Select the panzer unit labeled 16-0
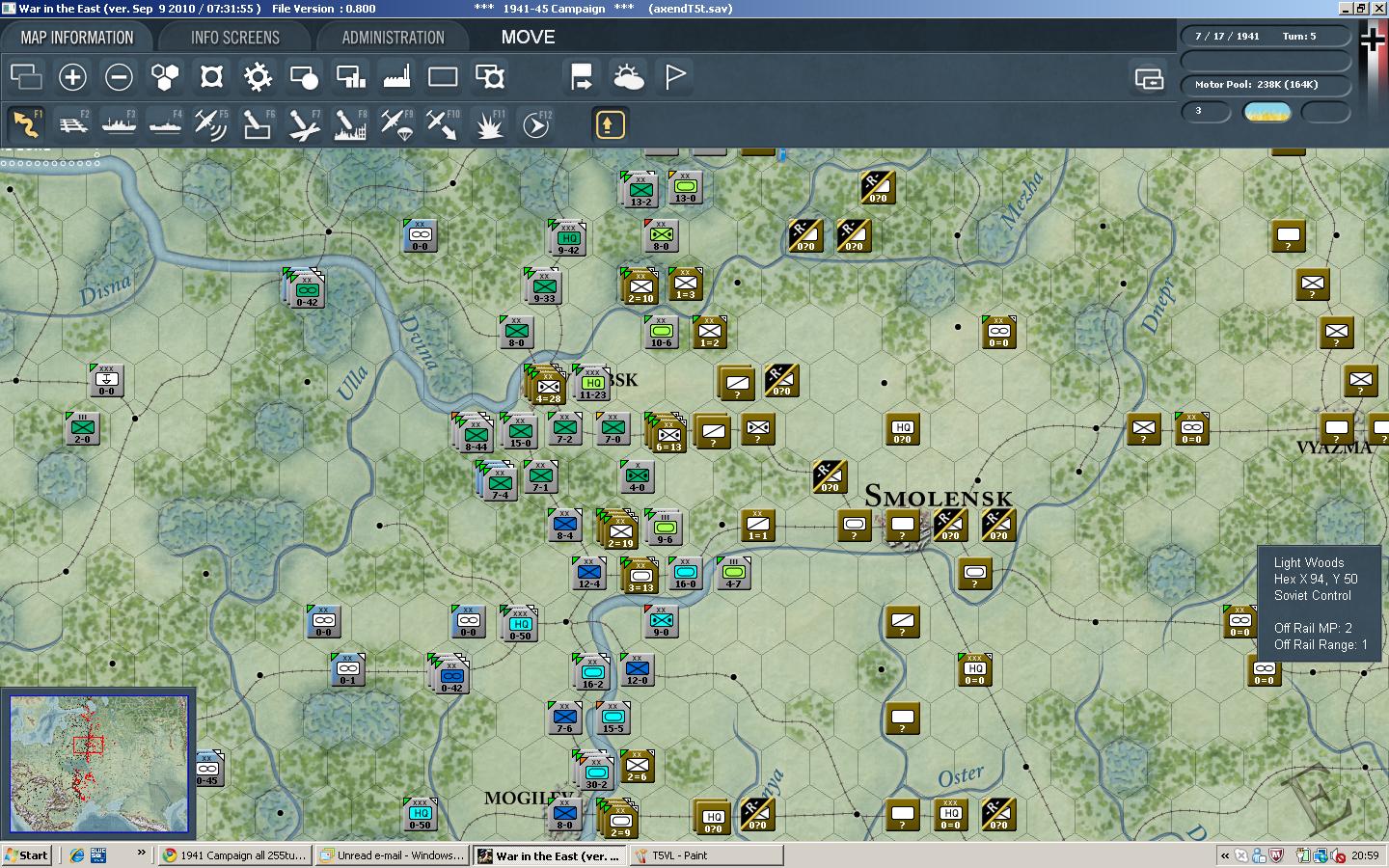Viewport: 1389px width, 868px height. click(685, 572)
